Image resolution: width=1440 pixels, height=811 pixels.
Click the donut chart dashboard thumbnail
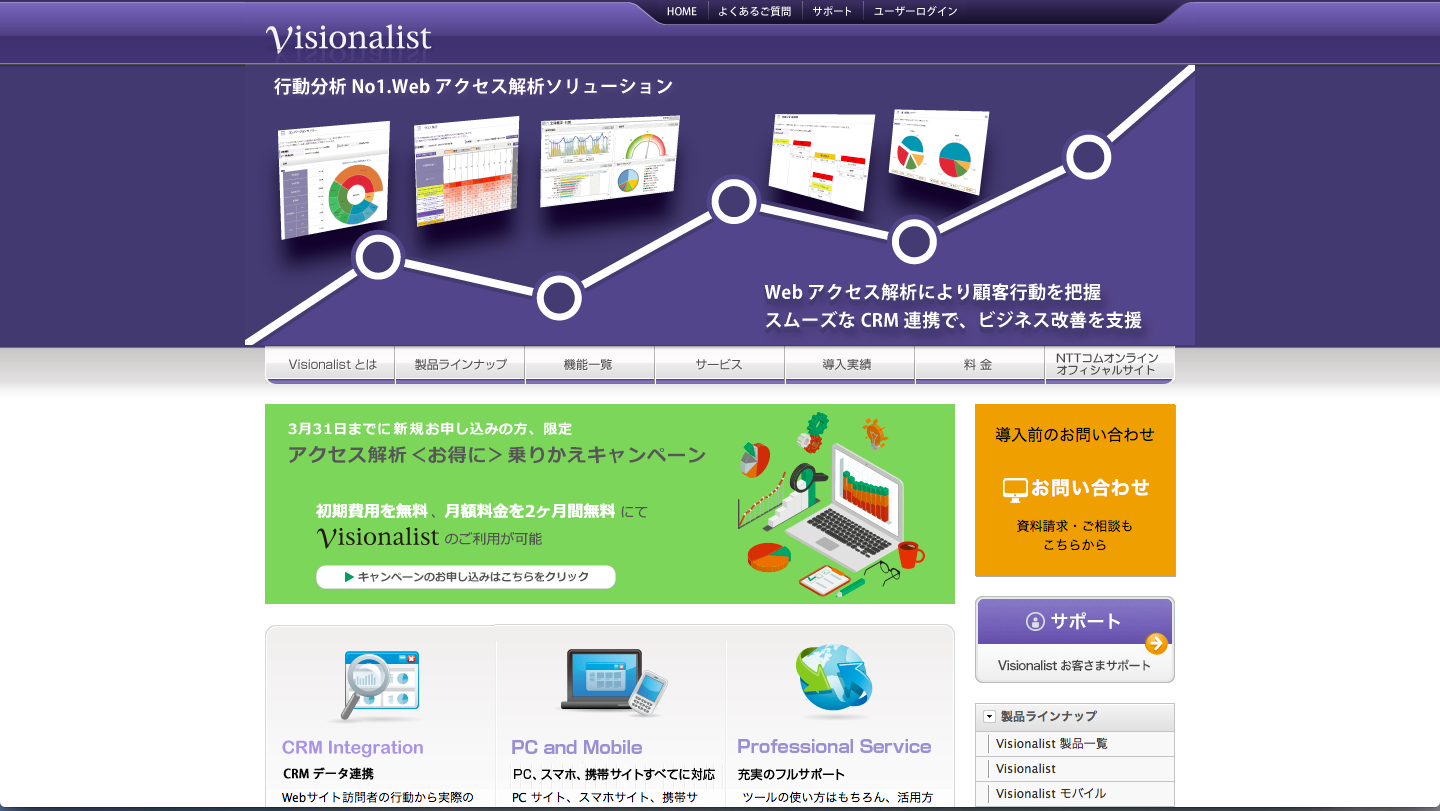tap(335, 181)
